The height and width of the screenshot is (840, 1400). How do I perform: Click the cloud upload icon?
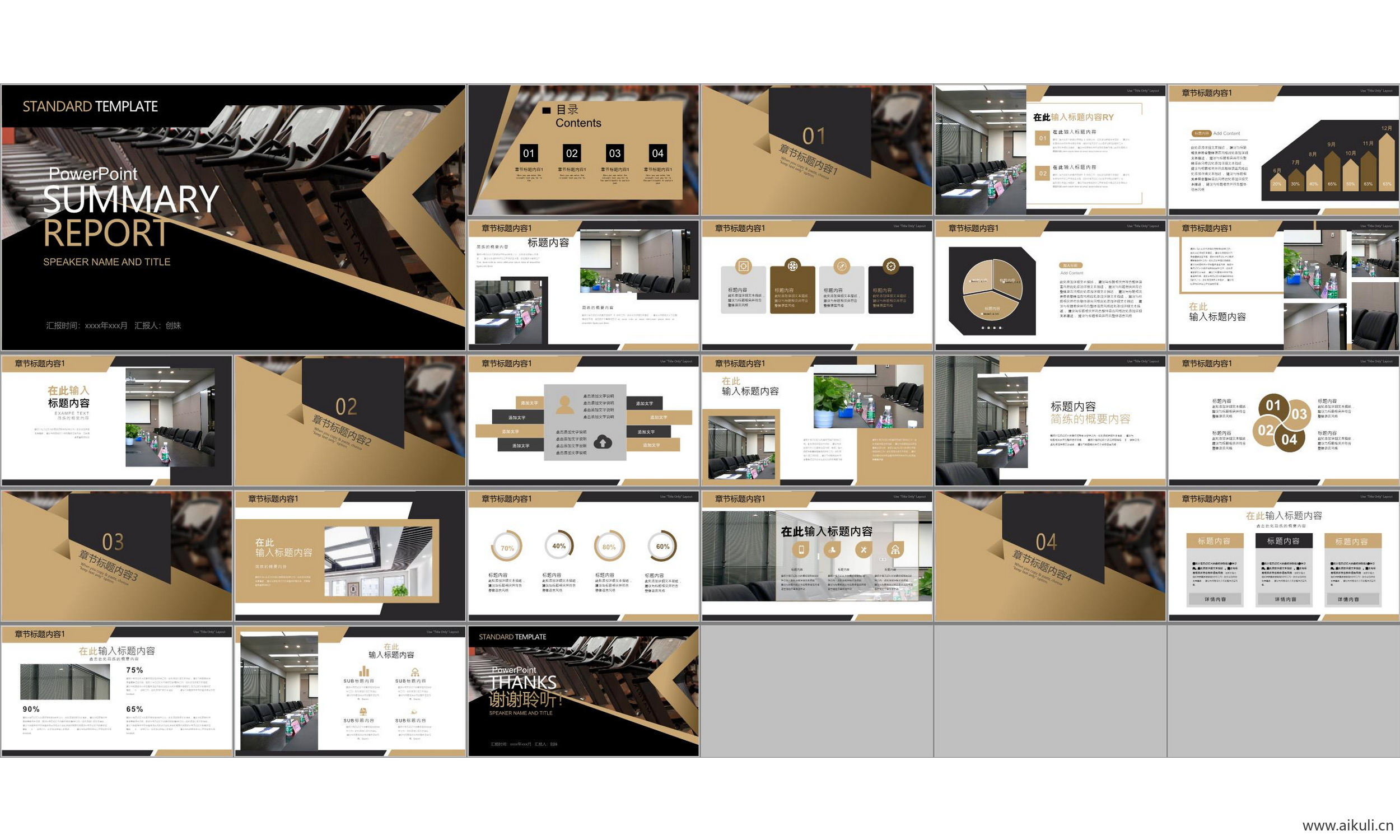tap(603, 442)
